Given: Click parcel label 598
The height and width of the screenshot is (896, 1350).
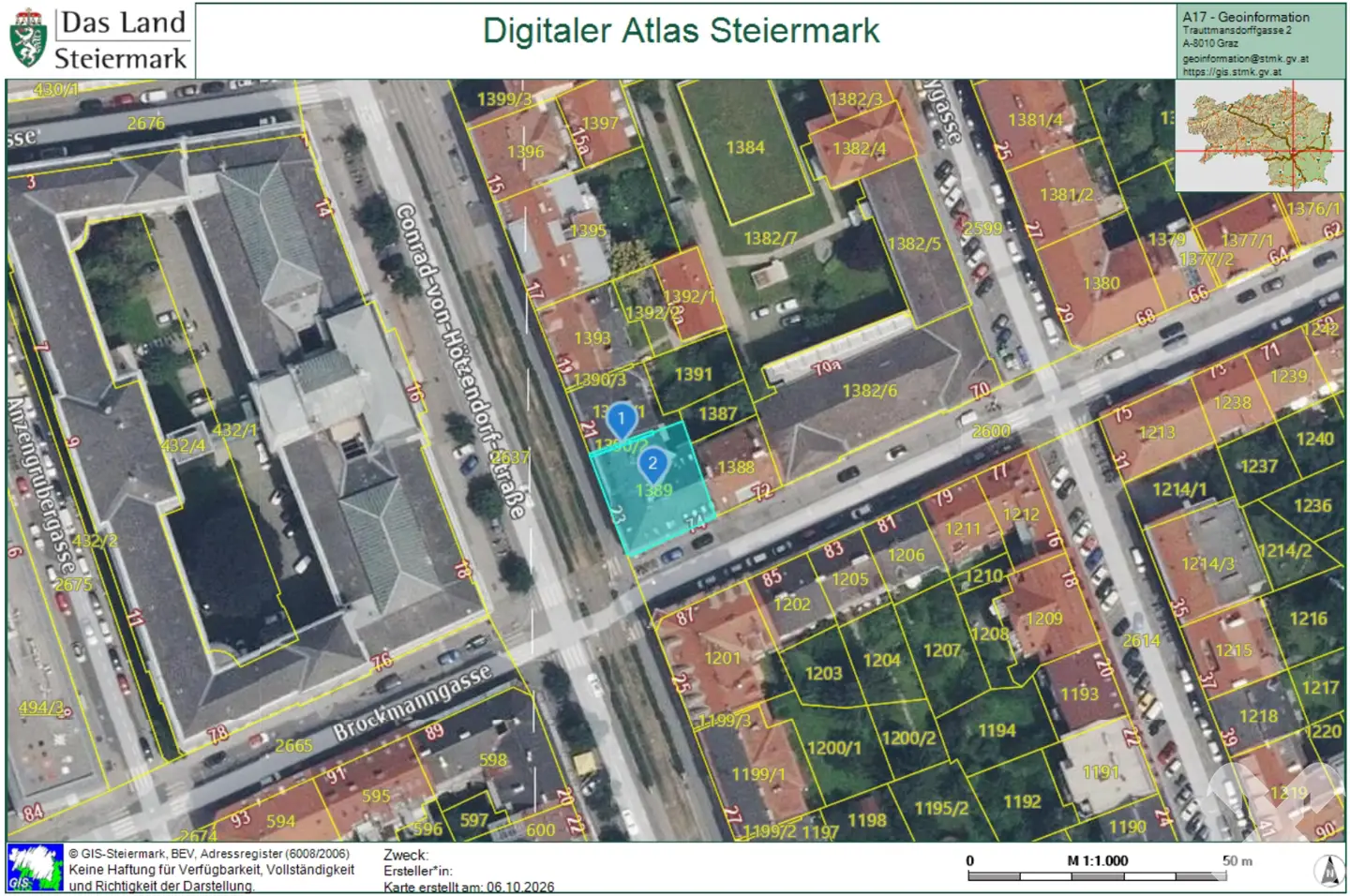Looking at the screenshot, I should pos(493,760).
